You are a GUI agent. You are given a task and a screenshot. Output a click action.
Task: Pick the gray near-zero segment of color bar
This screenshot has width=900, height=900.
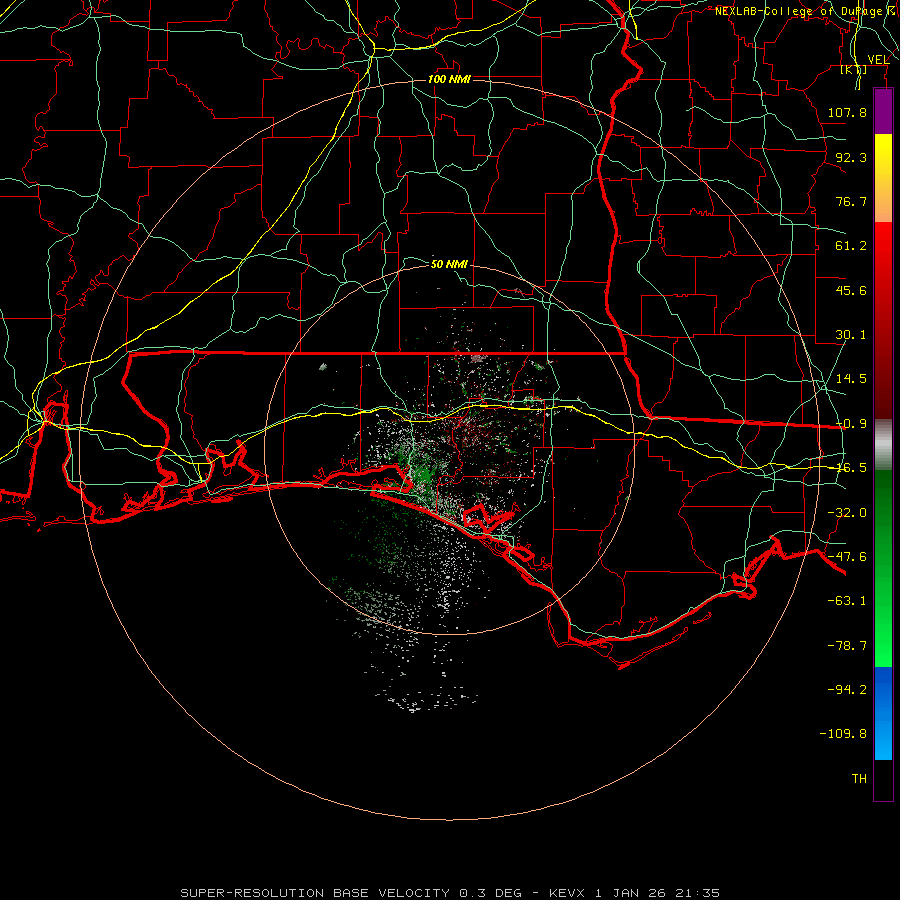pyautogui.click(x=883, y=445)
